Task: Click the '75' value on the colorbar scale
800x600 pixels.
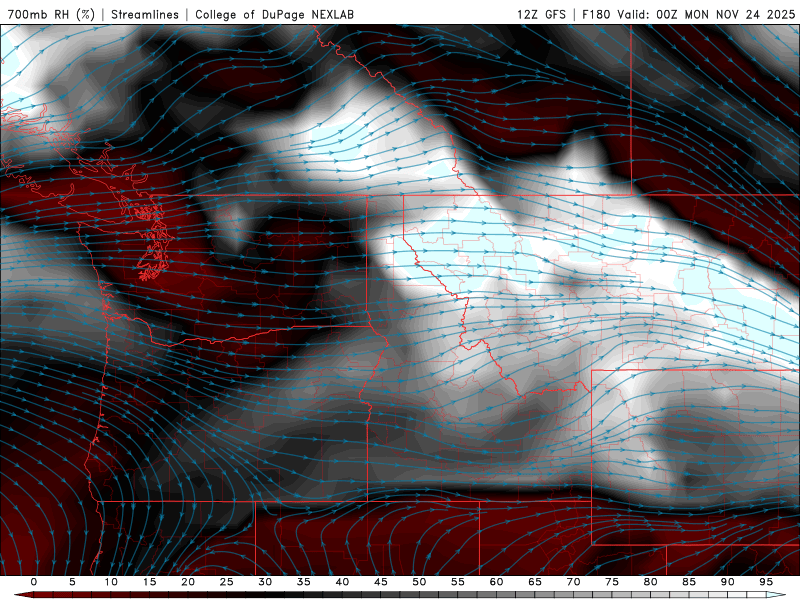Action: click(612, 582)
